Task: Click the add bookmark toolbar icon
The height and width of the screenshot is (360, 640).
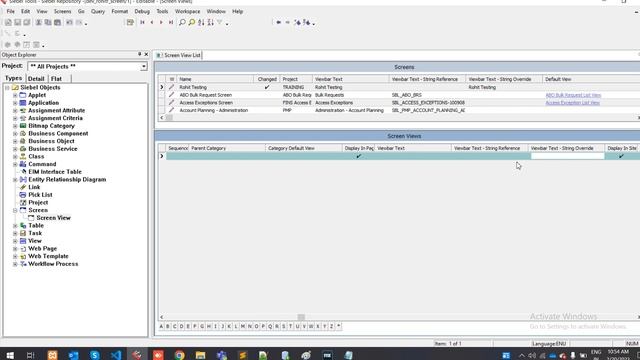Action: click(x=298, y=22)
